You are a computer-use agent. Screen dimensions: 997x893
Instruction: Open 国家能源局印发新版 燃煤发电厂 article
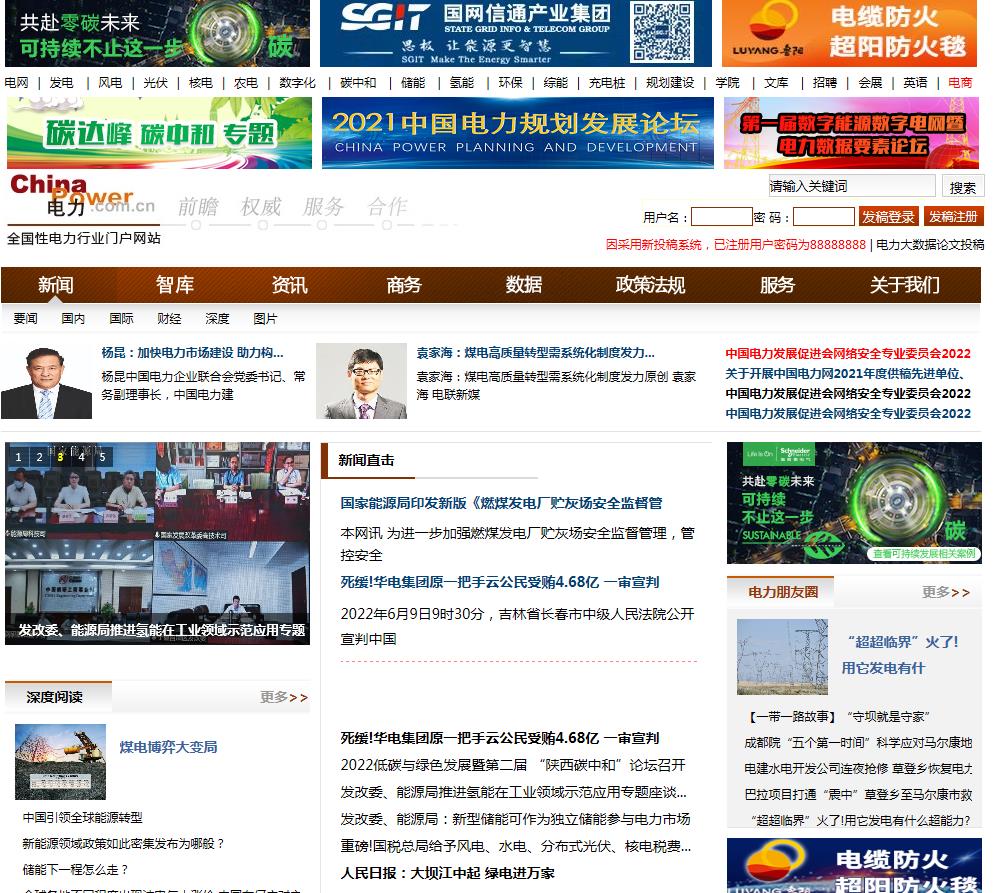click(501, 503)
